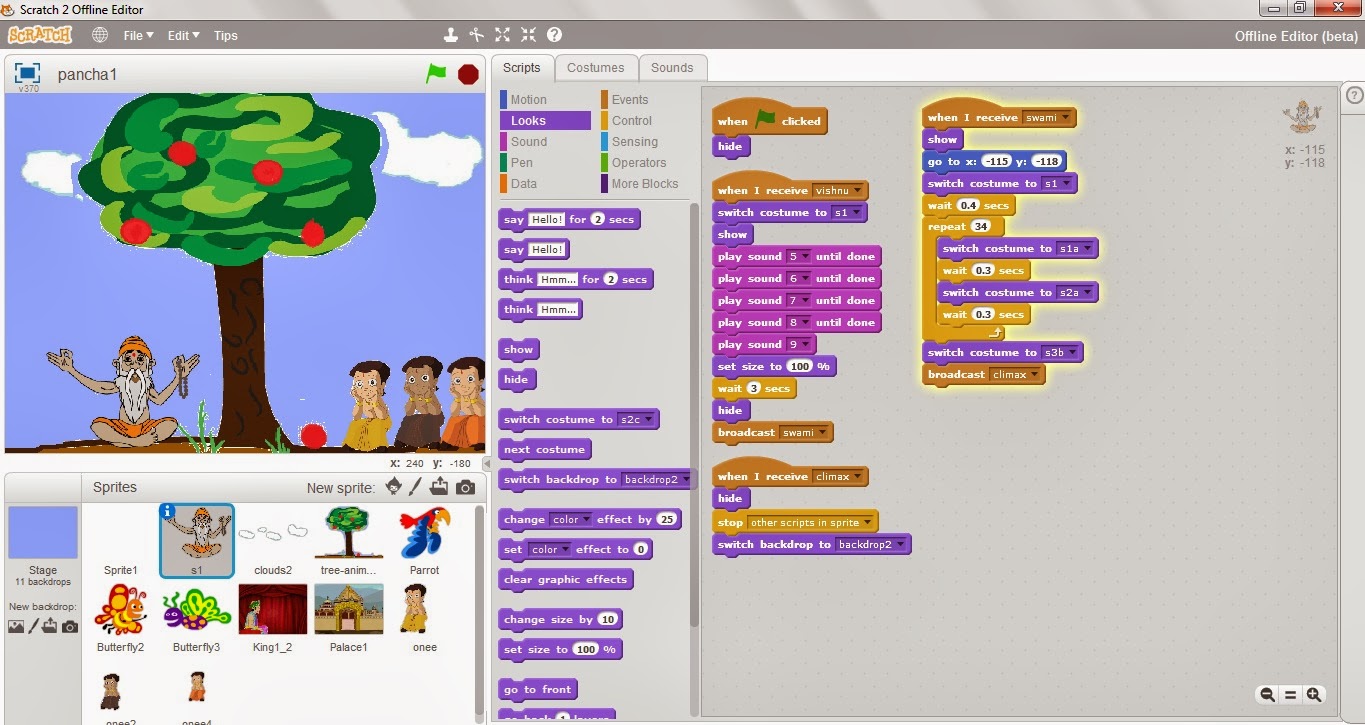Open the Tips menu
Viewport: 1365px width, 725px height.
pos(225,35)
